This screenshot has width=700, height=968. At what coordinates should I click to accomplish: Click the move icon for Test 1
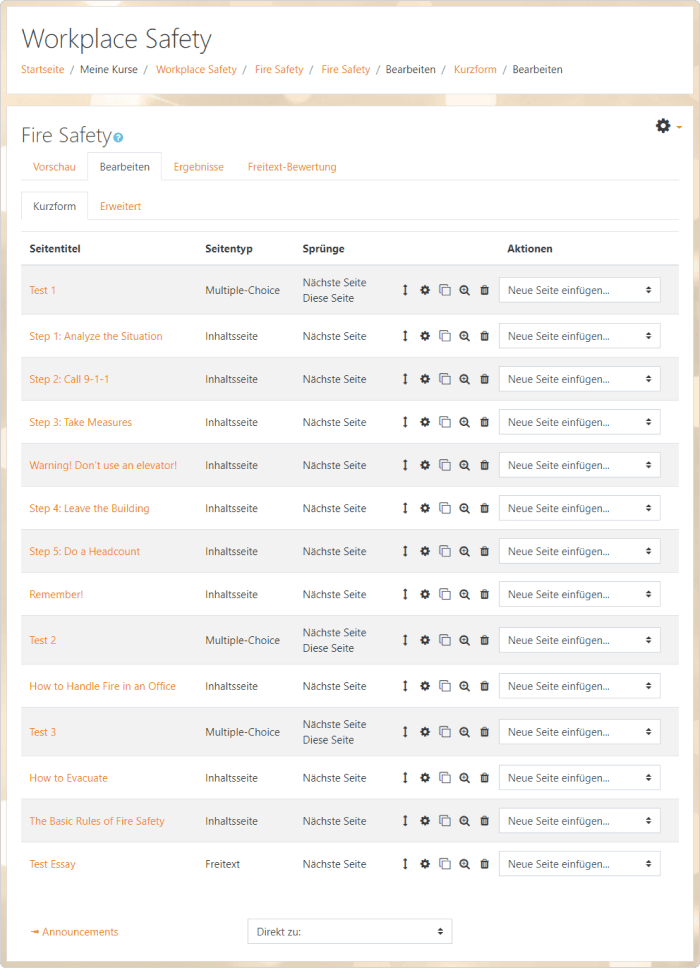coord(405,290)
